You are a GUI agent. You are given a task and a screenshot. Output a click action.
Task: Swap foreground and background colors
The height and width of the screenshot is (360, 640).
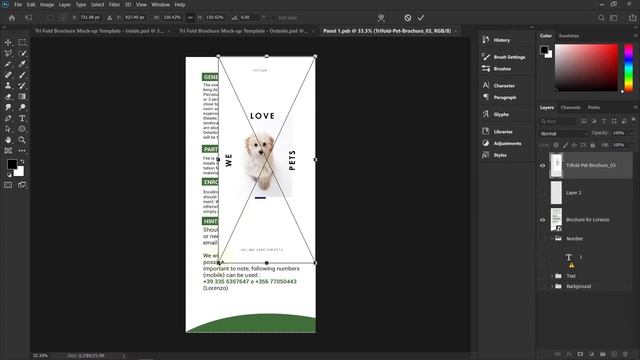click(x=22, y=162)
